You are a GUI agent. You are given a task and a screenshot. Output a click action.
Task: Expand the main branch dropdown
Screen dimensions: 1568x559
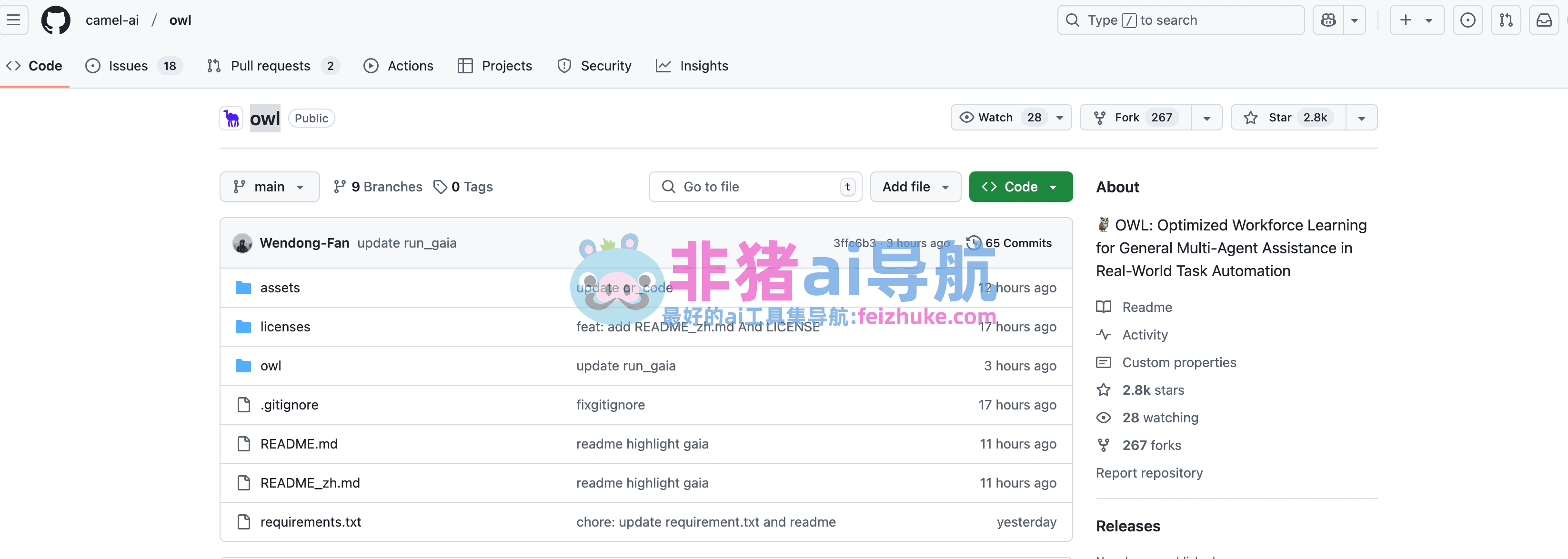tap(269, 187)
